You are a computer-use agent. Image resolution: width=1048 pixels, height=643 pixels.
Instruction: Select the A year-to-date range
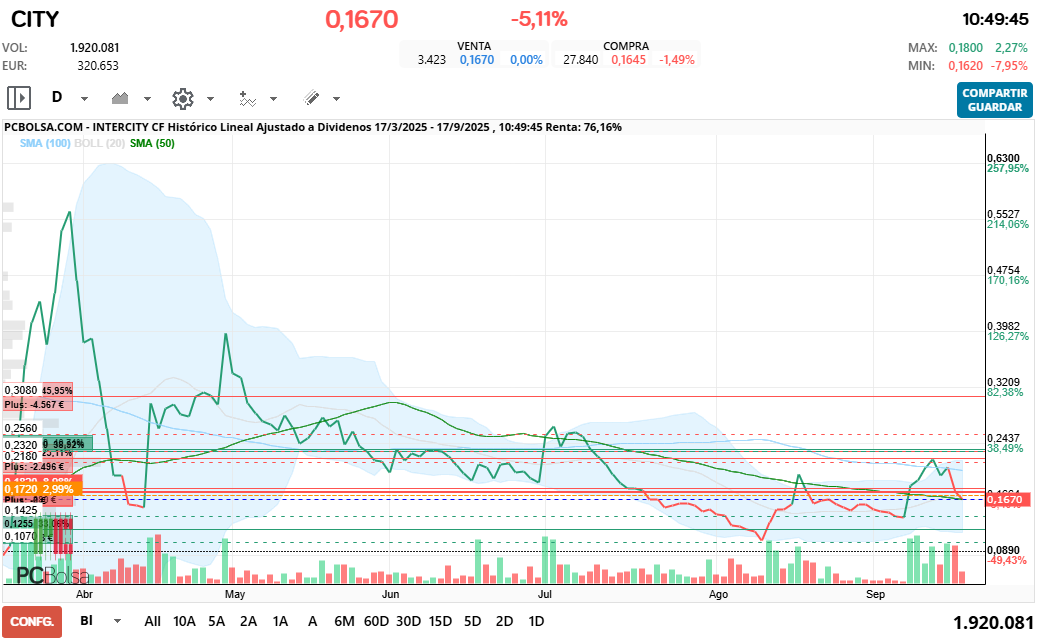click(x=312, y=622)
